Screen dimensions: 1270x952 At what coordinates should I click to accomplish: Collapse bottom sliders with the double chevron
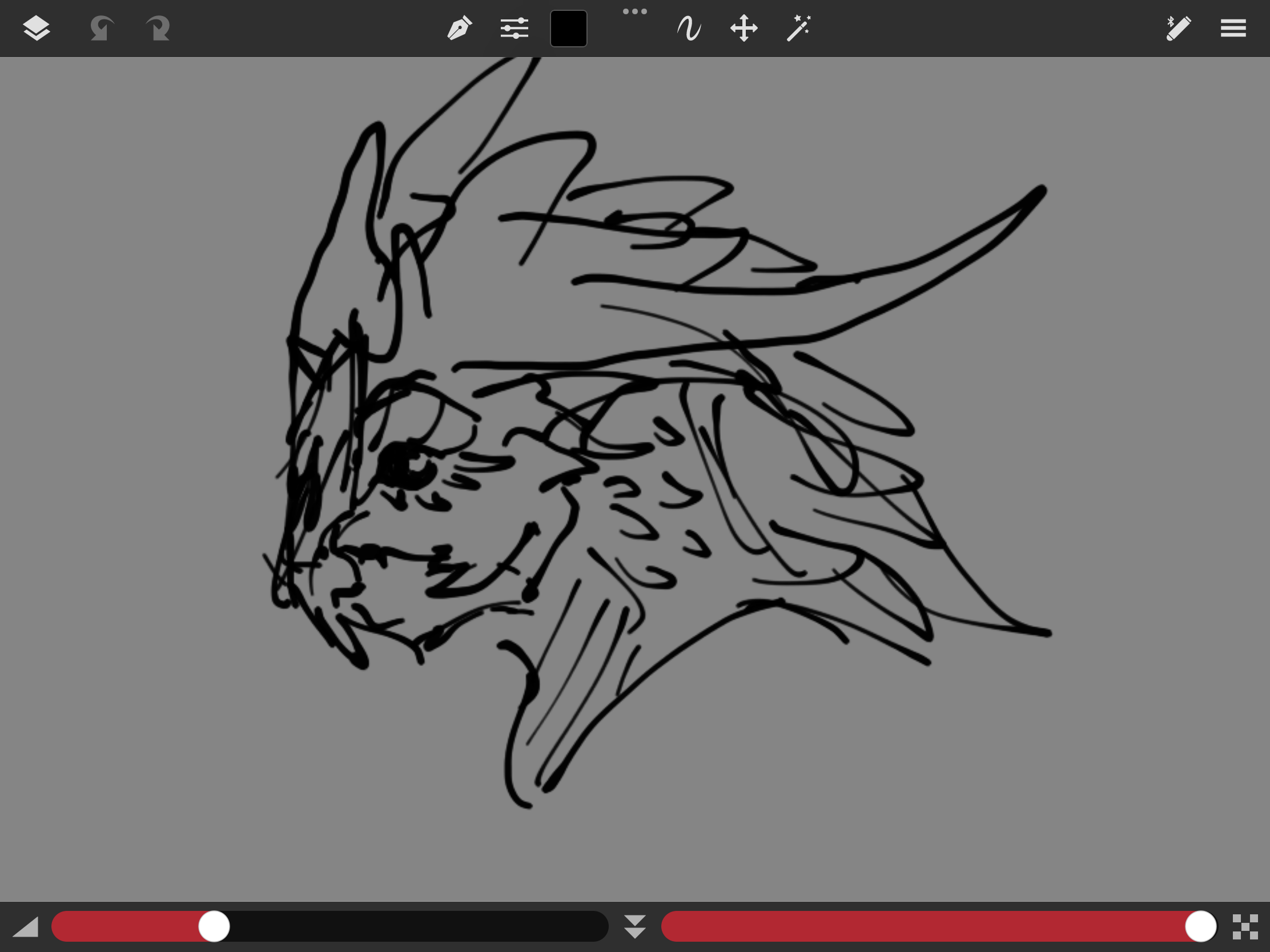(x=635, y=927)
